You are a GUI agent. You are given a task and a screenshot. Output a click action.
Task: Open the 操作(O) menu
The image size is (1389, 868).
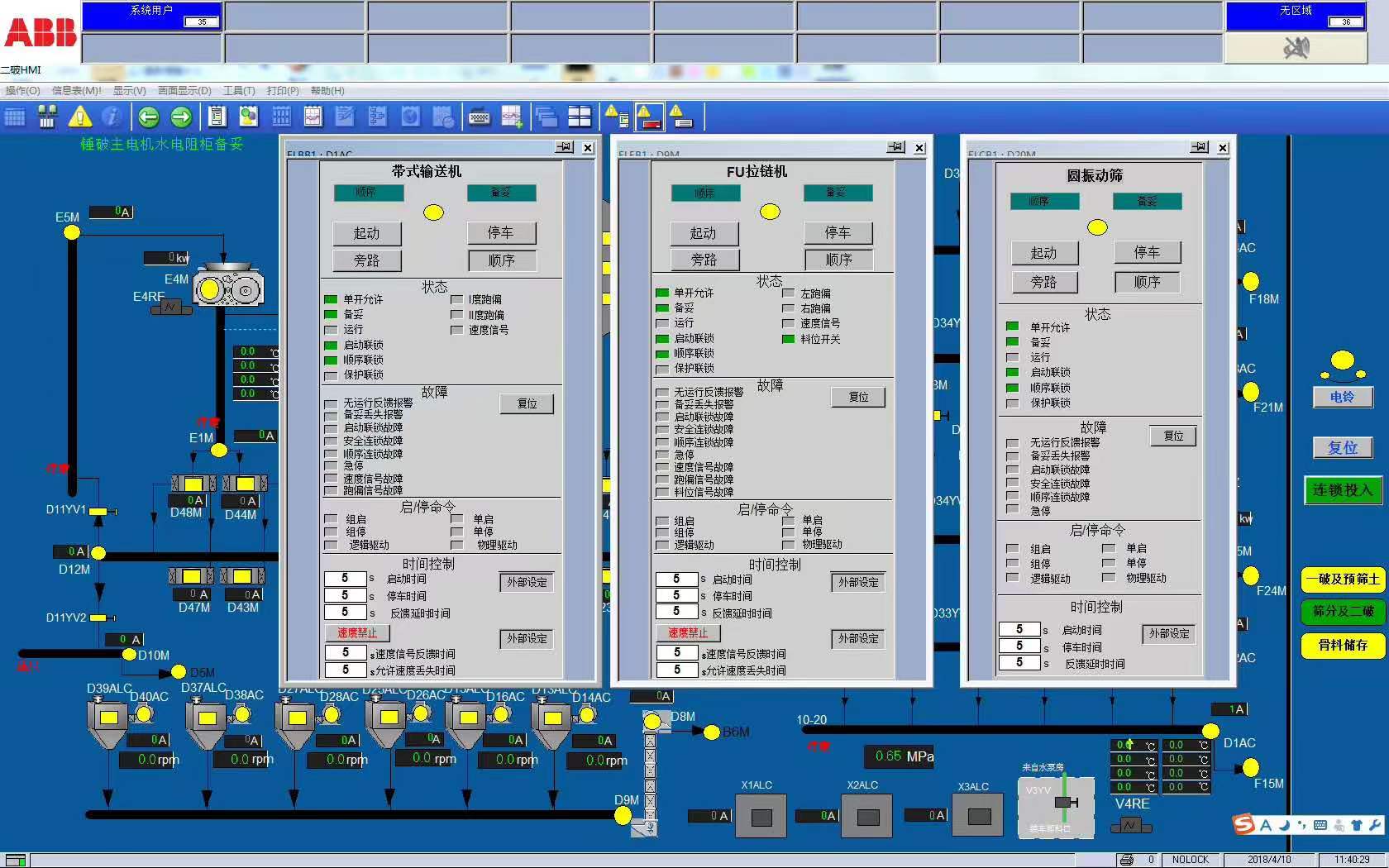coord(21,90)
